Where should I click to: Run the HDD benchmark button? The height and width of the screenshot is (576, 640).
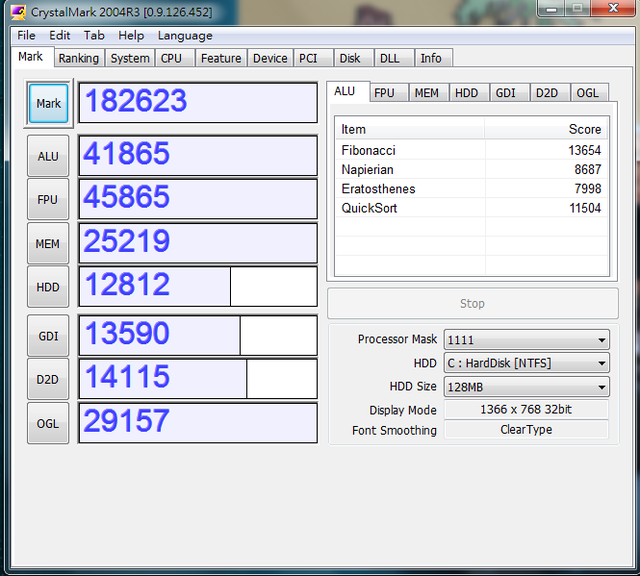click(48, 287)
